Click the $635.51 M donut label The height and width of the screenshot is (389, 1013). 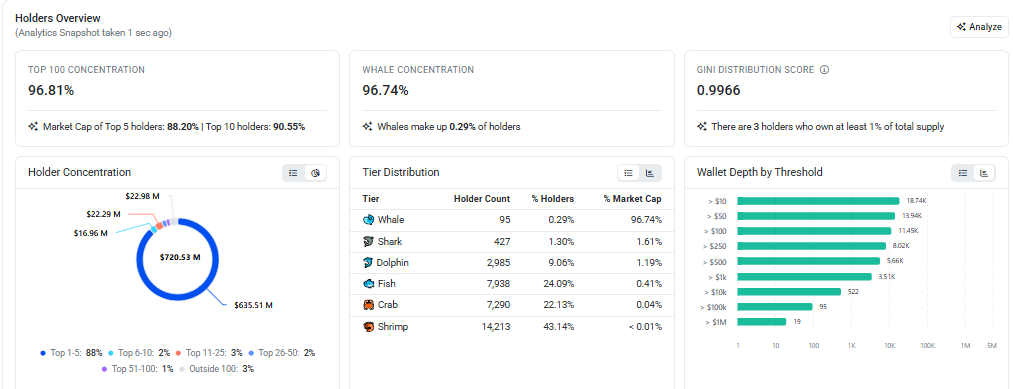point(253,305)
